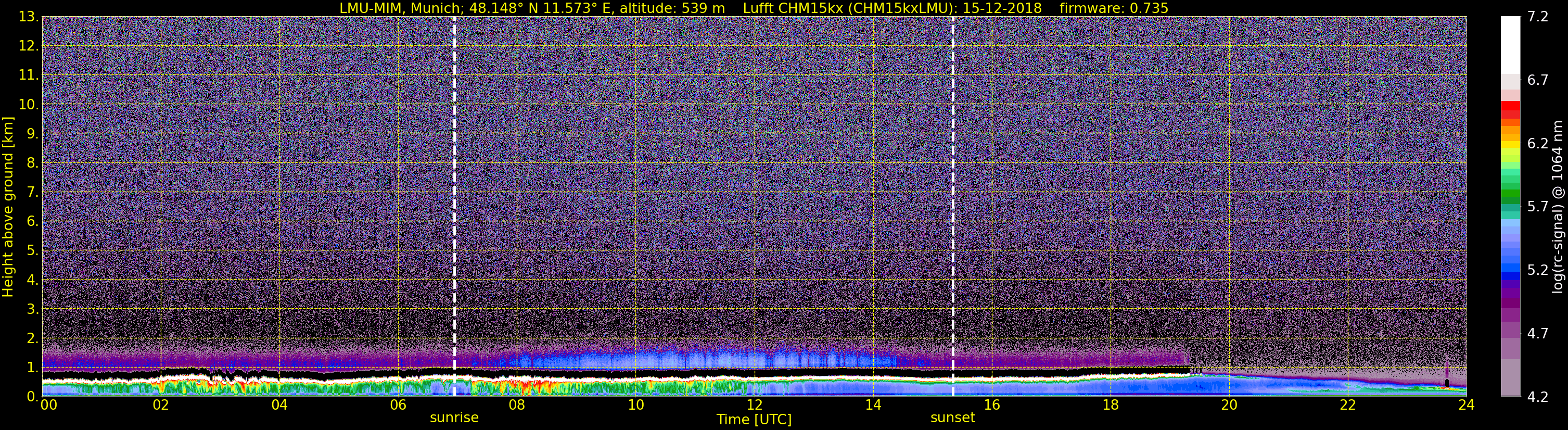Screen dimensions: 1568x430
Task: Click the time tick label 04
Action: point(279,405)
